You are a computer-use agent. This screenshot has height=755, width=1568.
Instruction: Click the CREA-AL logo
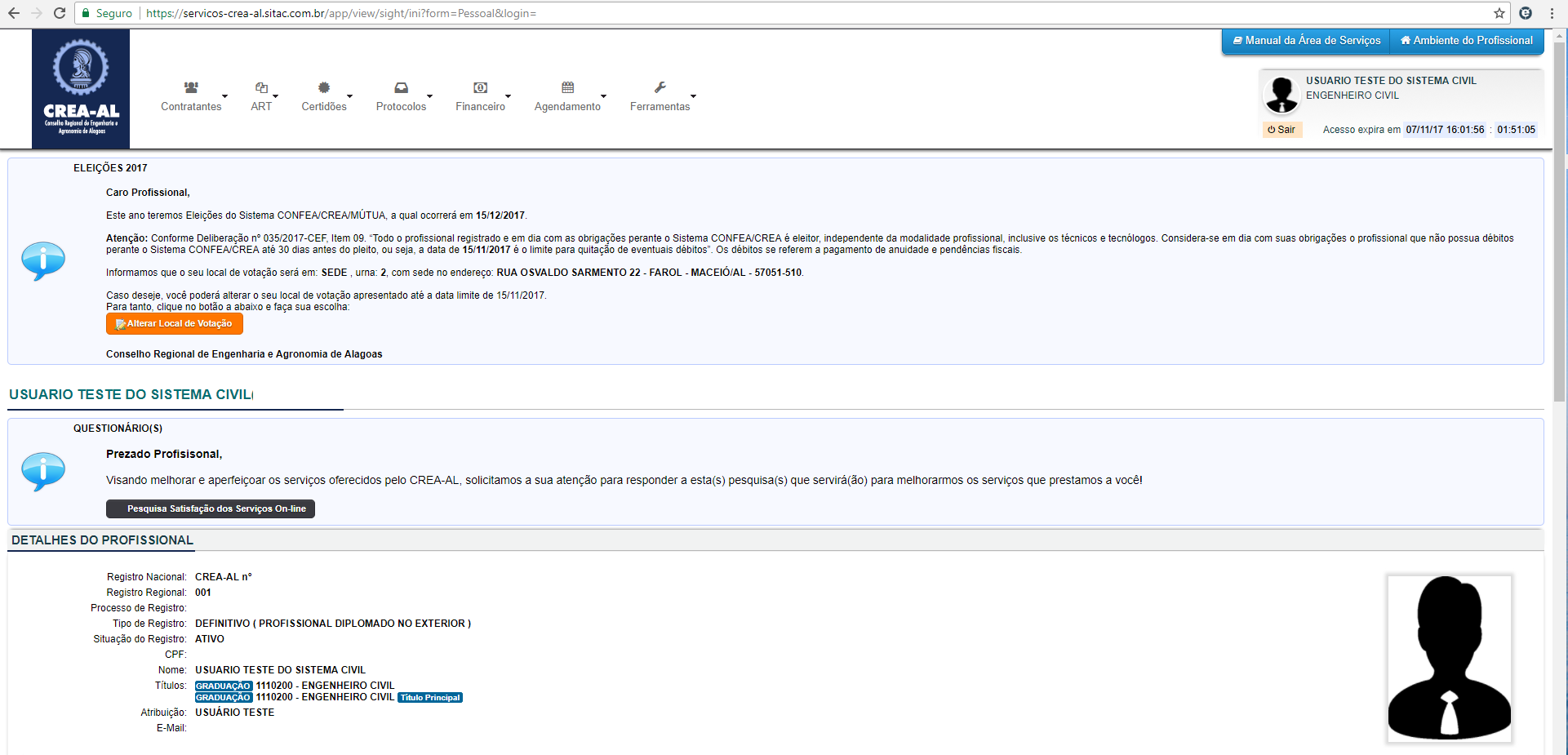tap(81, 89)
